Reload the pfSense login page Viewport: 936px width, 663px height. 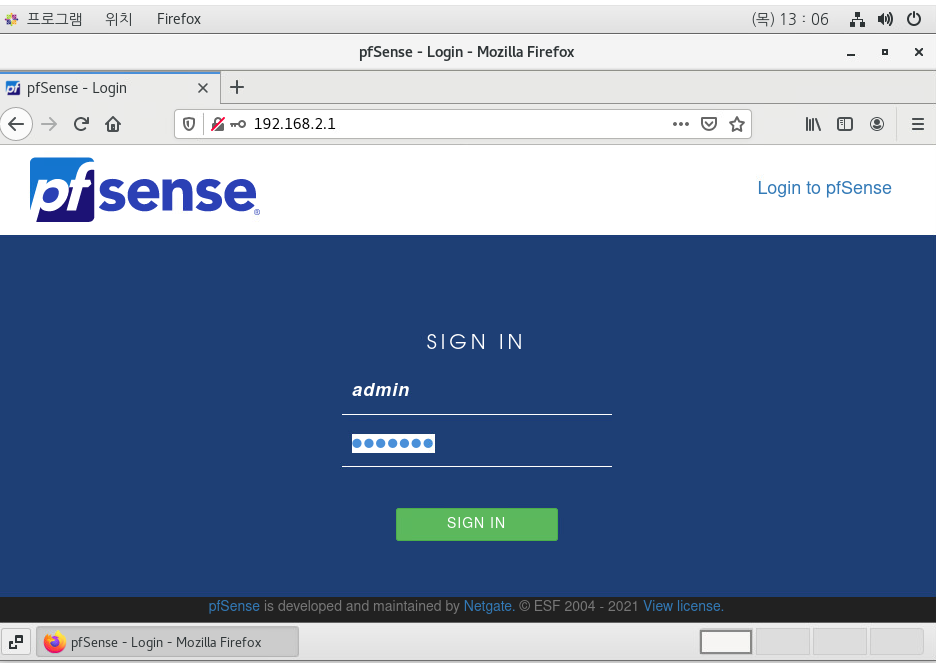81,124
